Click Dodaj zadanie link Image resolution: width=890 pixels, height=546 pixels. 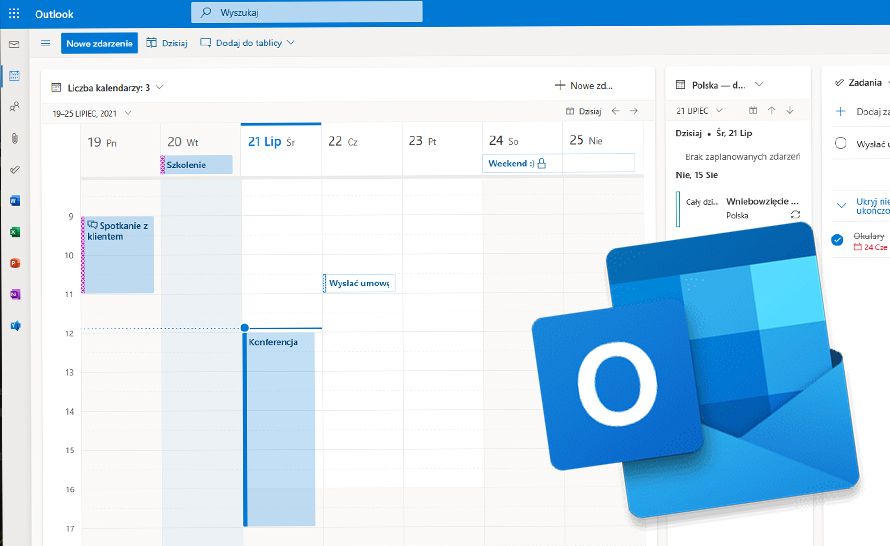point(873,111)
